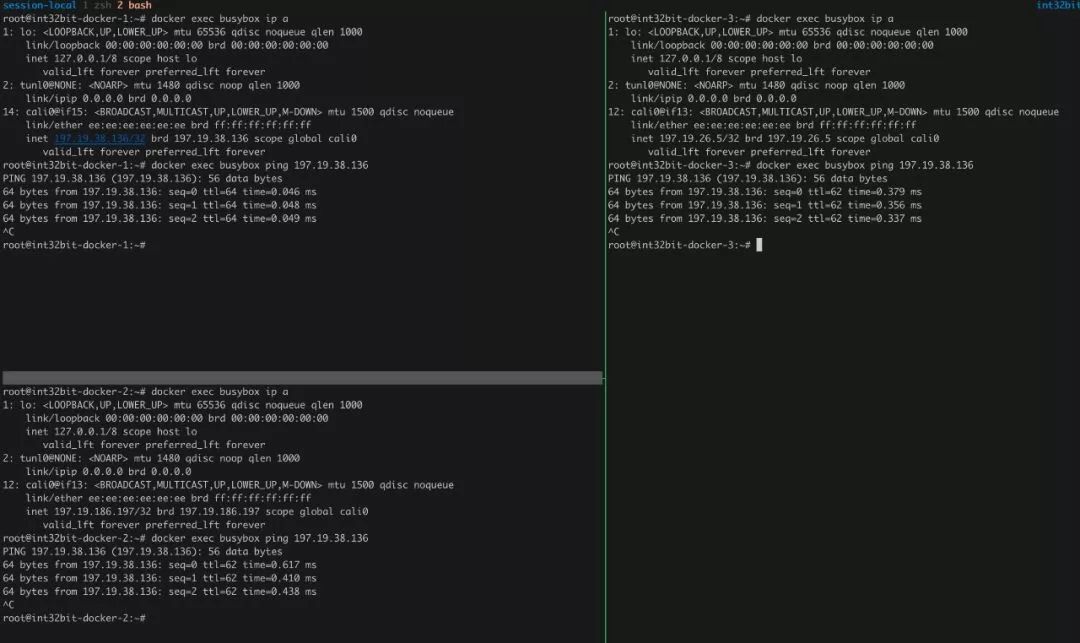Click the '1: lo:' loopback line in docker-1 pane

183,32
